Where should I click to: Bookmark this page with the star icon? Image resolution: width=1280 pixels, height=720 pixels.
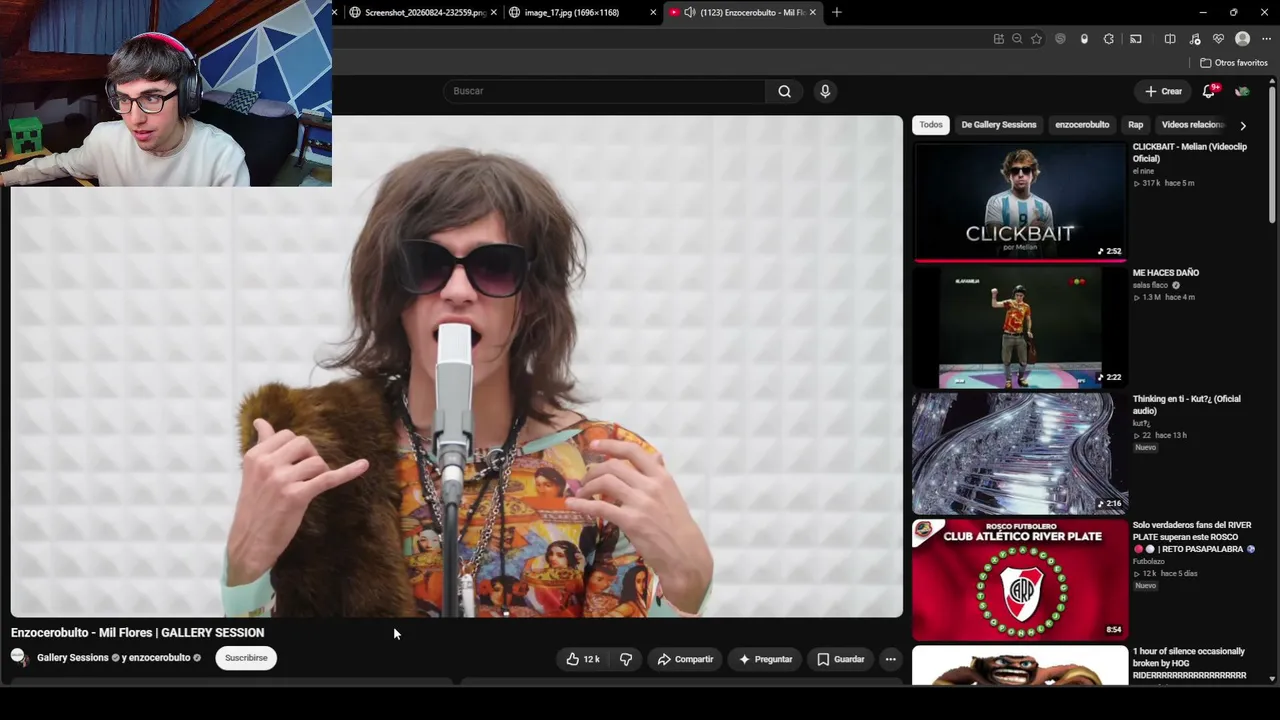point(1036,39)
